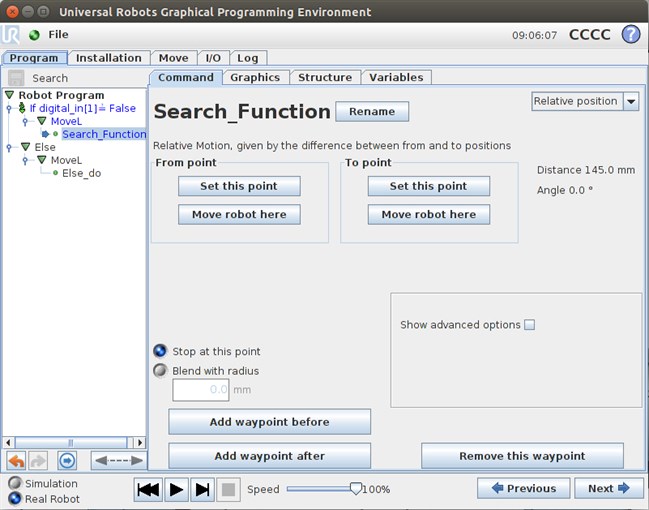Click the dashed double-arrow move button

[x=119, y=460]
